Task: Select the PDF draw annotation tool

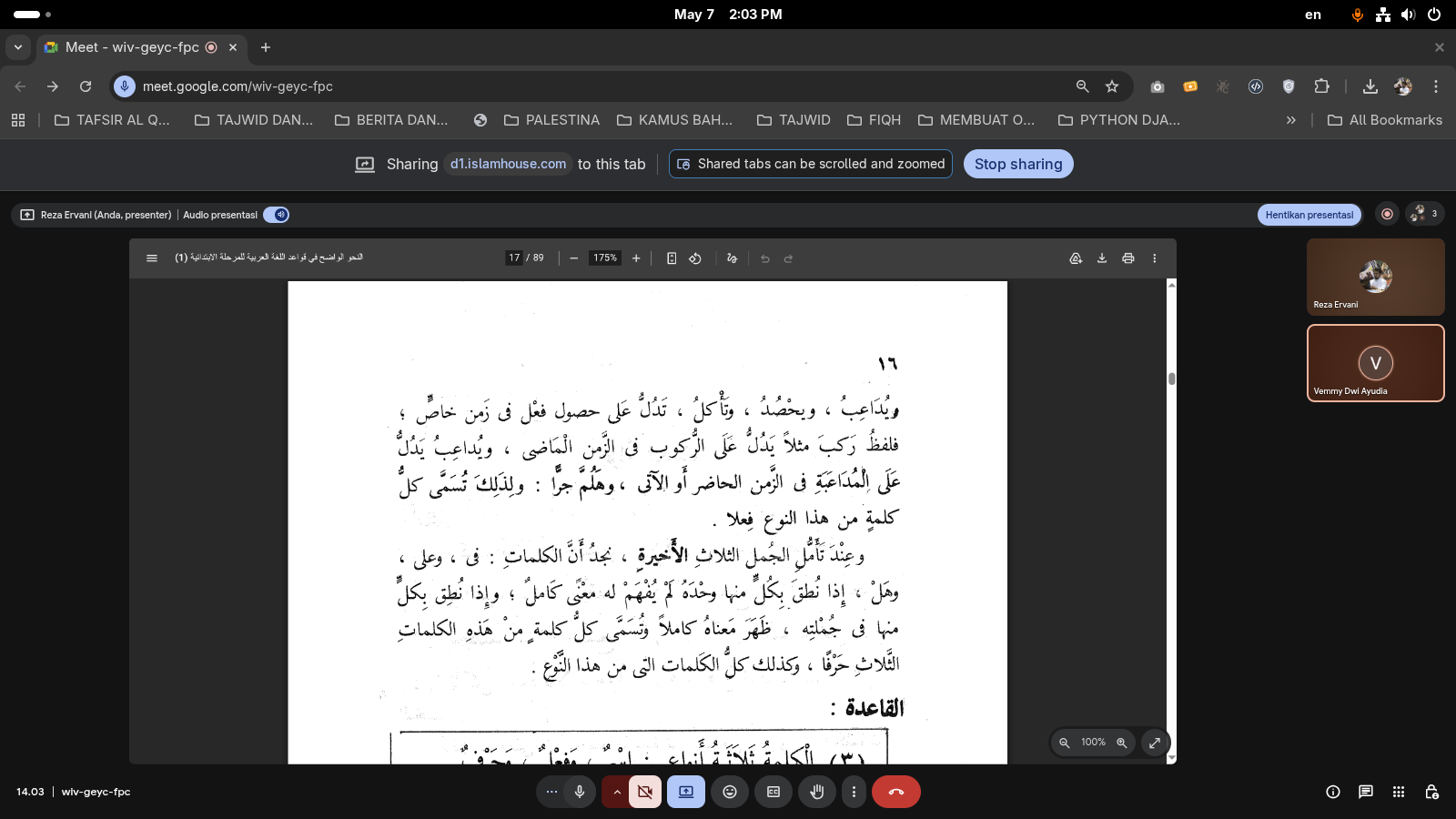Action: [x=732, y=258]
